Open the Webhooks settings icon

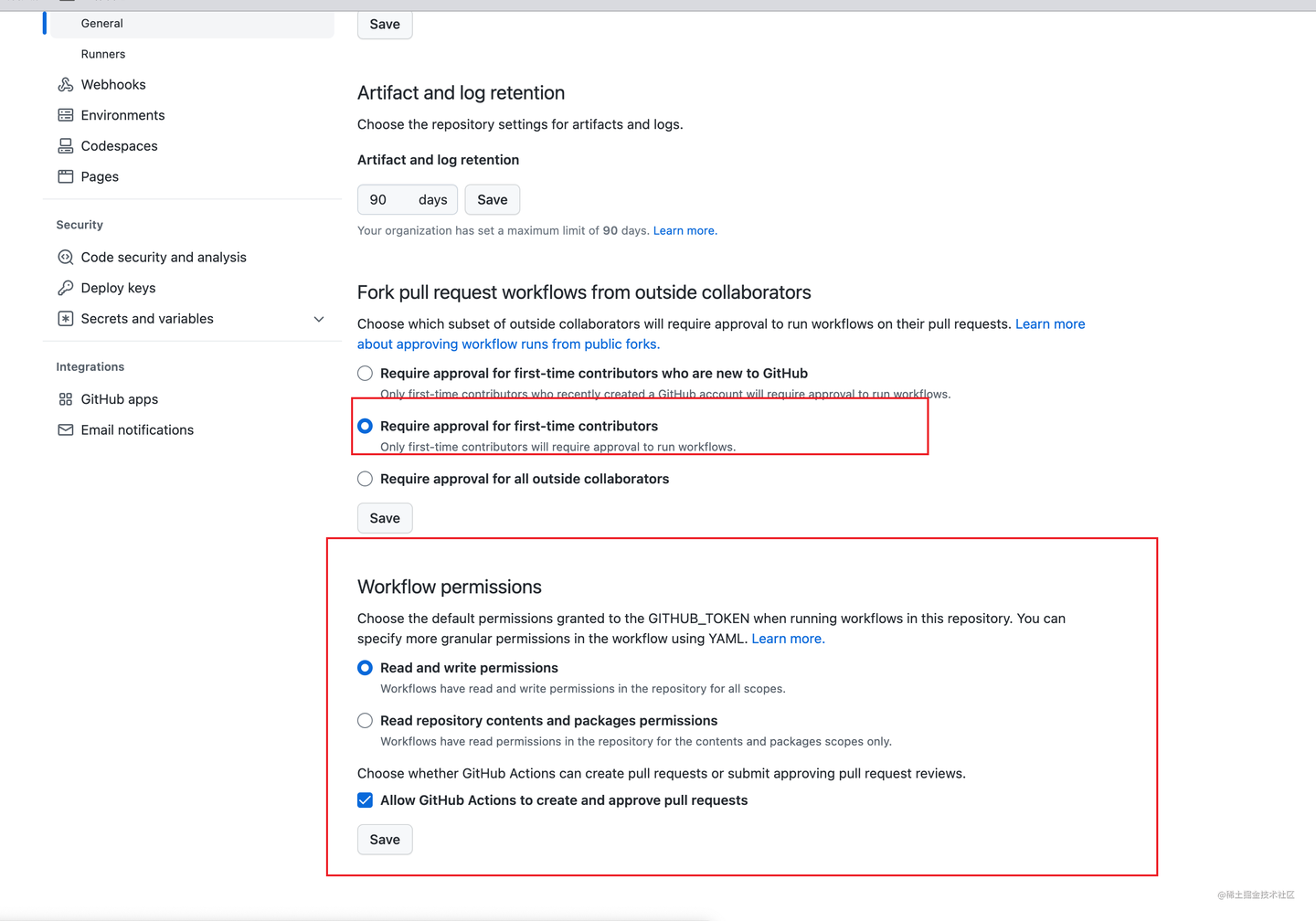click(65, 84)
